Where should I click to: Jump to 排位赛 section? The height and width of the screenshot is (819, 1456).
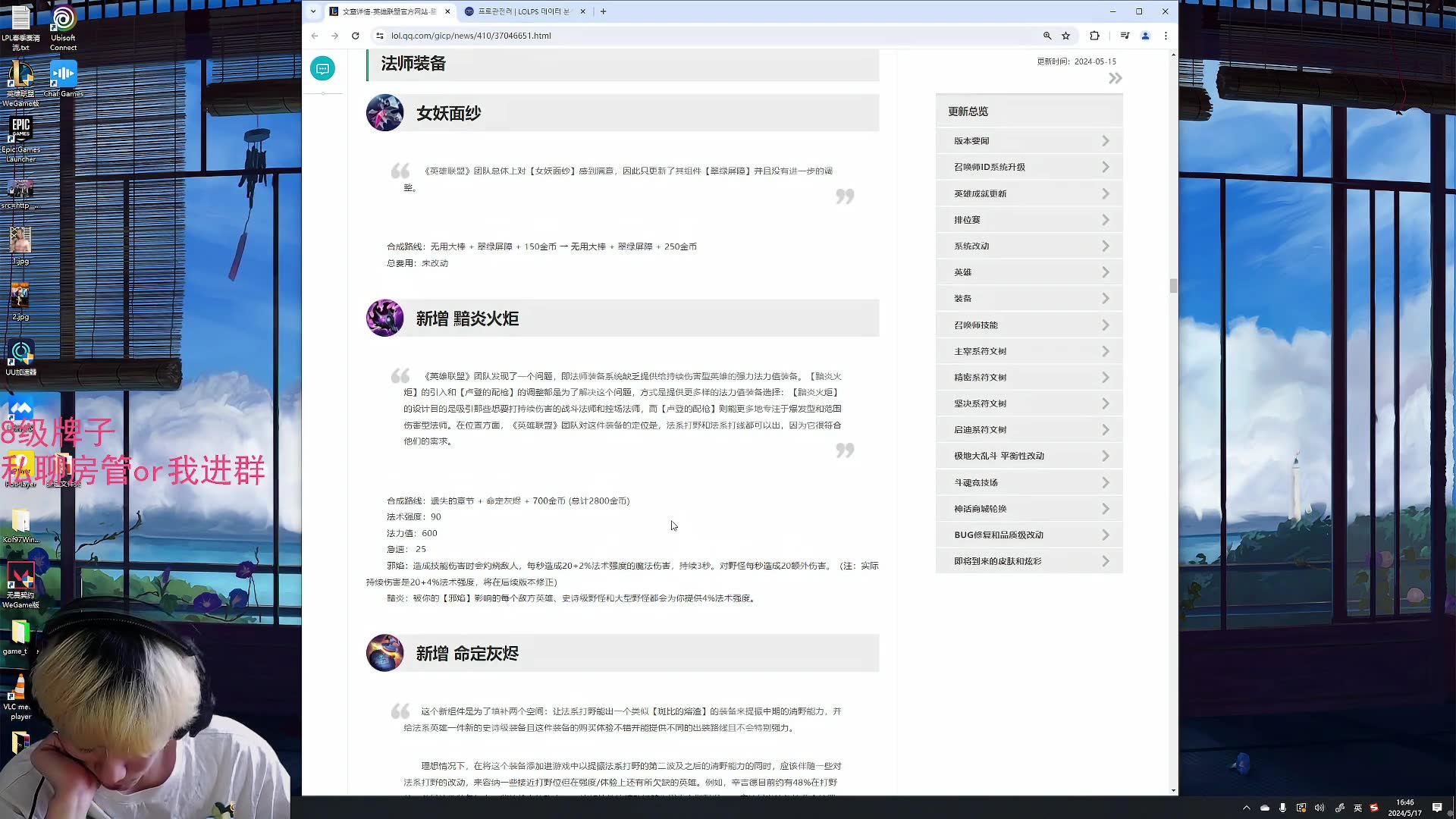(1029, 220)
